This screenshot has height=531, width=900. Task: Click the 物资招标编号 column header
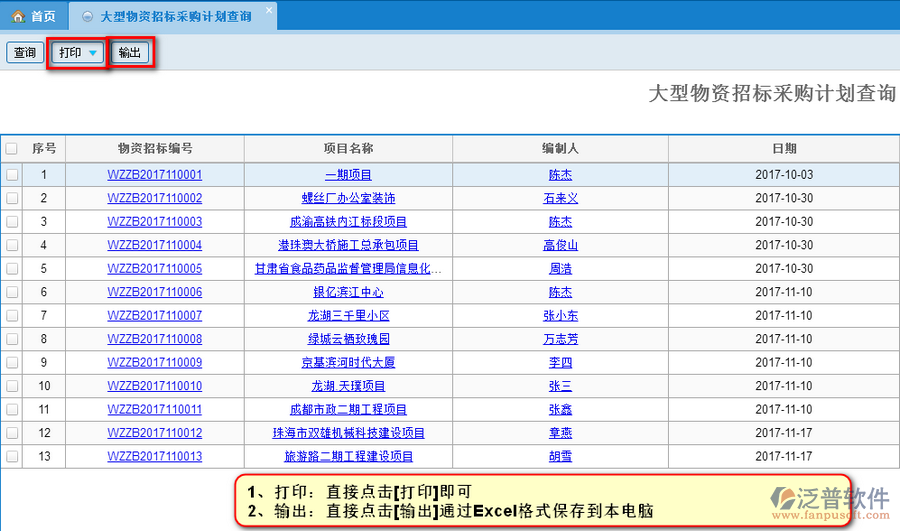(x=154, y=149)
